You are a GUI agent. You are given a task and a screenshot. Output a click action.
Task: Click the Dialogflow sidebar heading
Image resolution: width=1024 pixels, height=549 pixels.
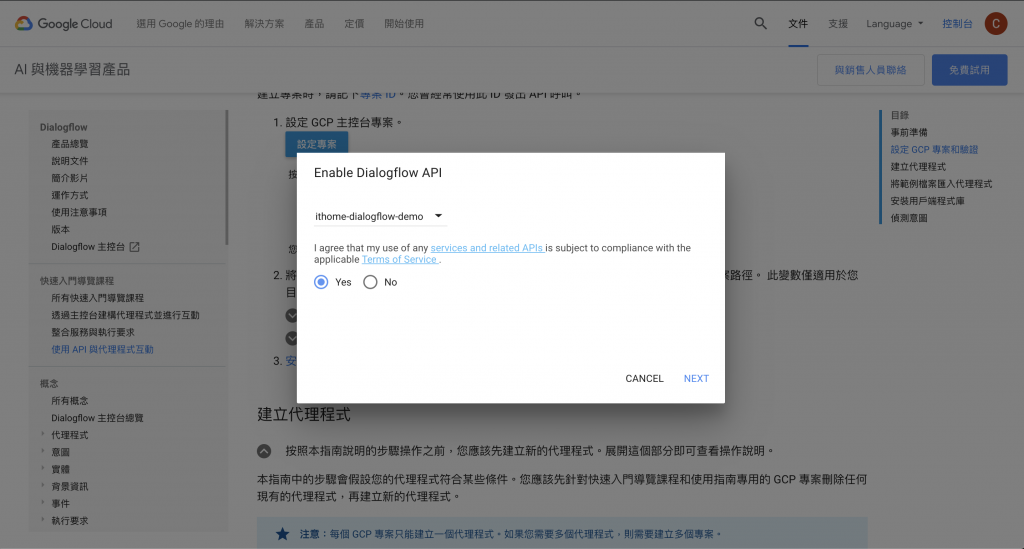tap(63, 127)
